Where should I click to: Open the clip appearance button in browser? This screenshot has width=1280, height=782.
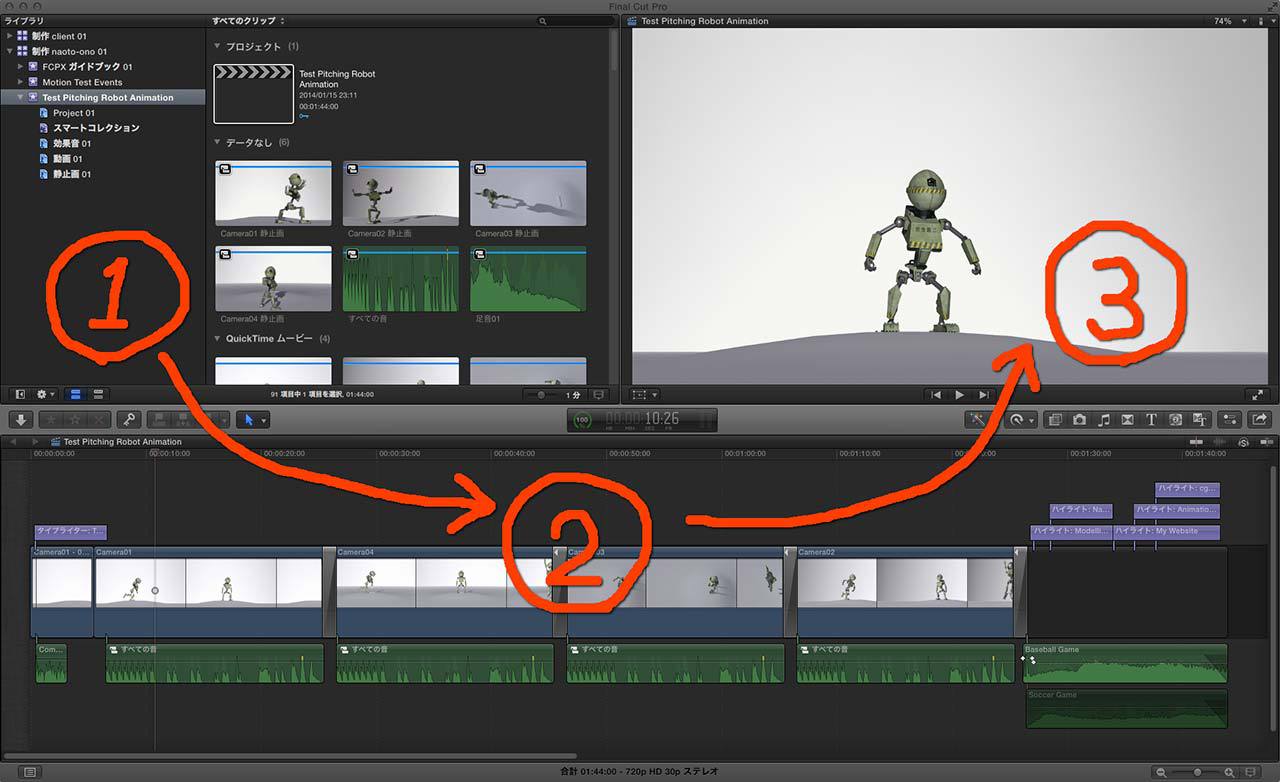pos(599,395)
